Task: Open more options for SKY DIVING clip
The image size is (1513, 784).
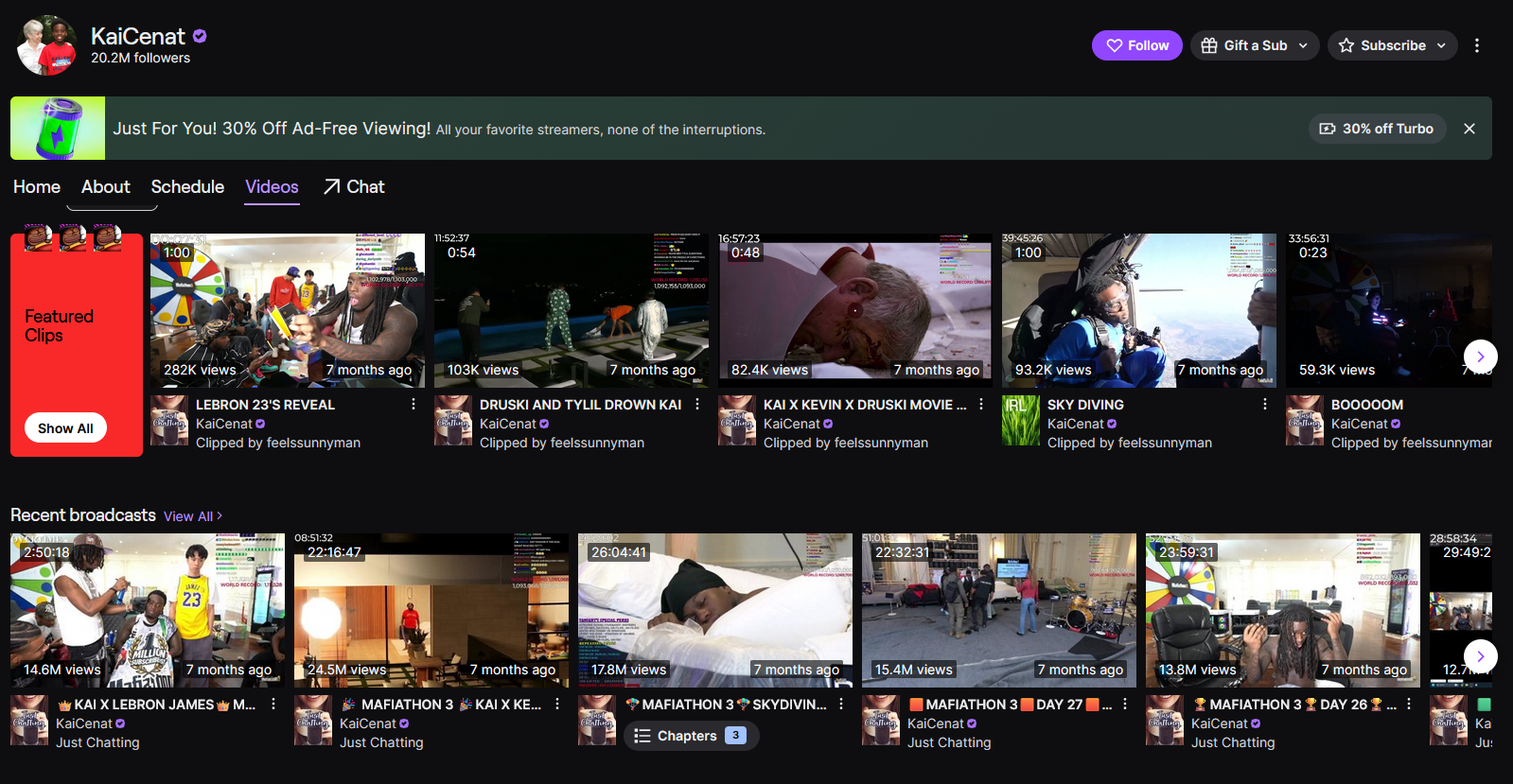Action: coord(1265,404)
